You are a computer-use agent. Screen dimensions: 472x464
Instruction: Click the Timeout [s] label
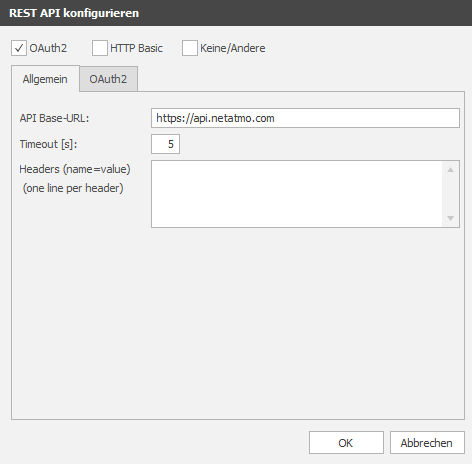tap(48, 144)
